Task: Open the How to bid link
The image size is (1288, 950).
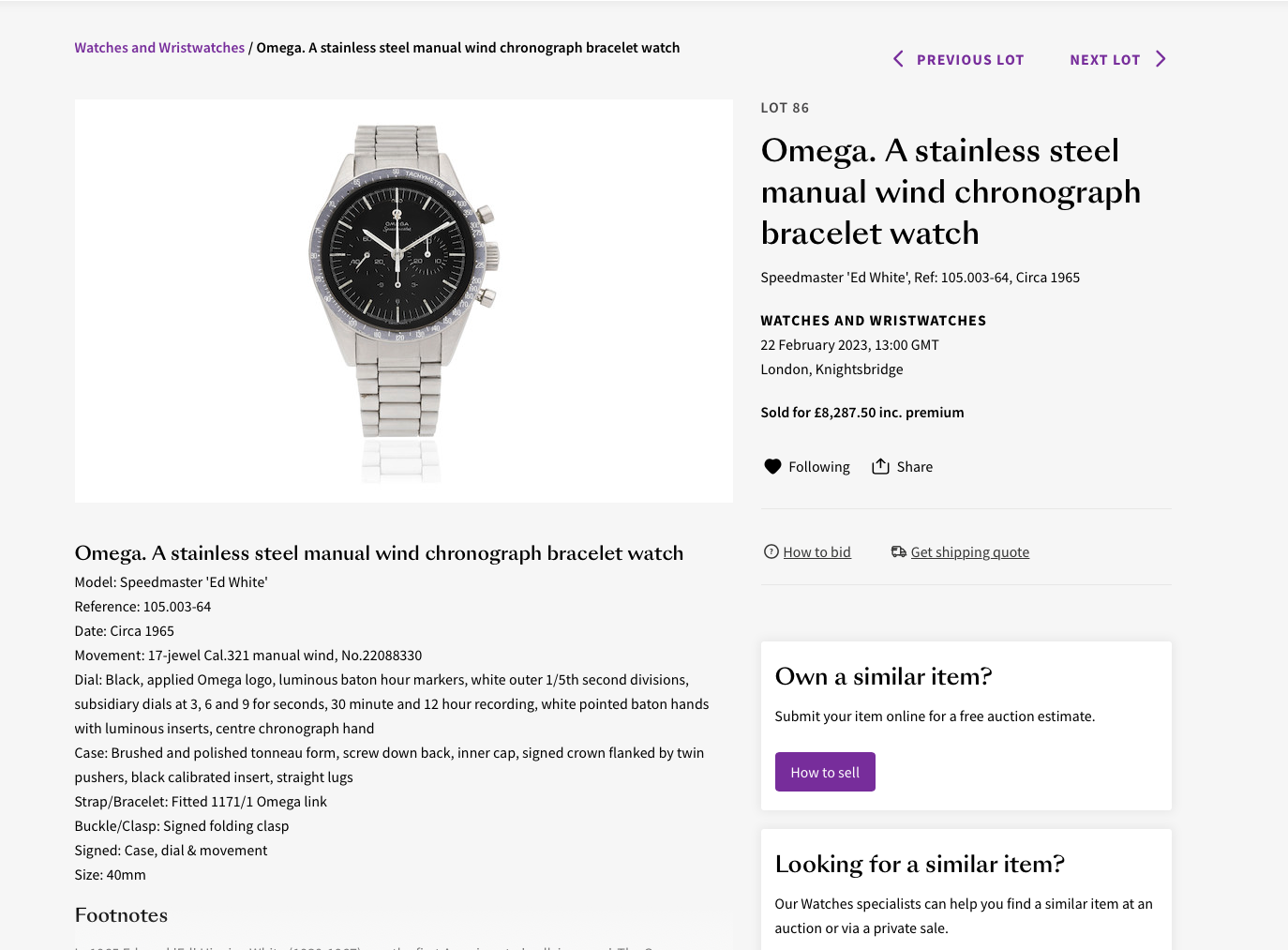Action: point(816,552)
